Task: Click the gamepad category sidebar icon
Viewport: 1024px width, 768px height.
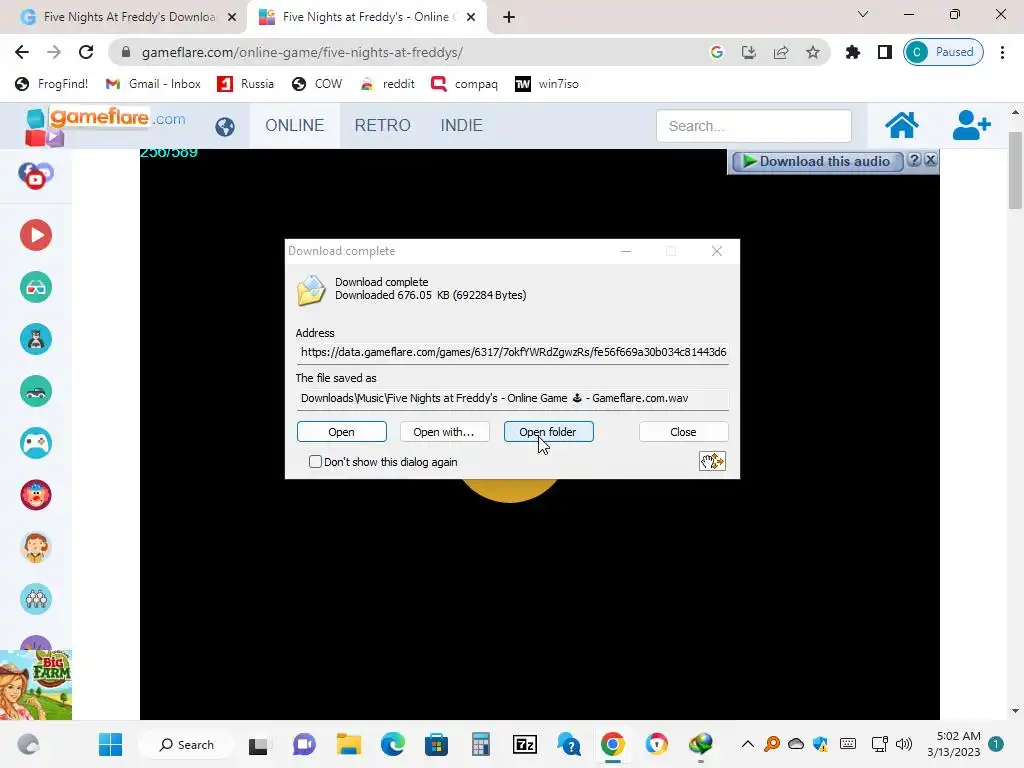Action: [x=36, y=443]
